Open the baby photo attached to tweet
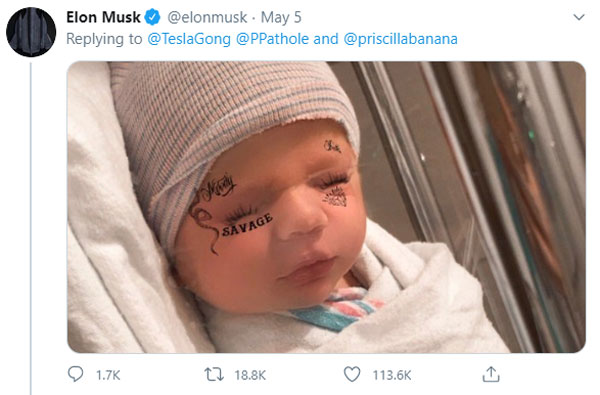 click(x=326, y=207)
